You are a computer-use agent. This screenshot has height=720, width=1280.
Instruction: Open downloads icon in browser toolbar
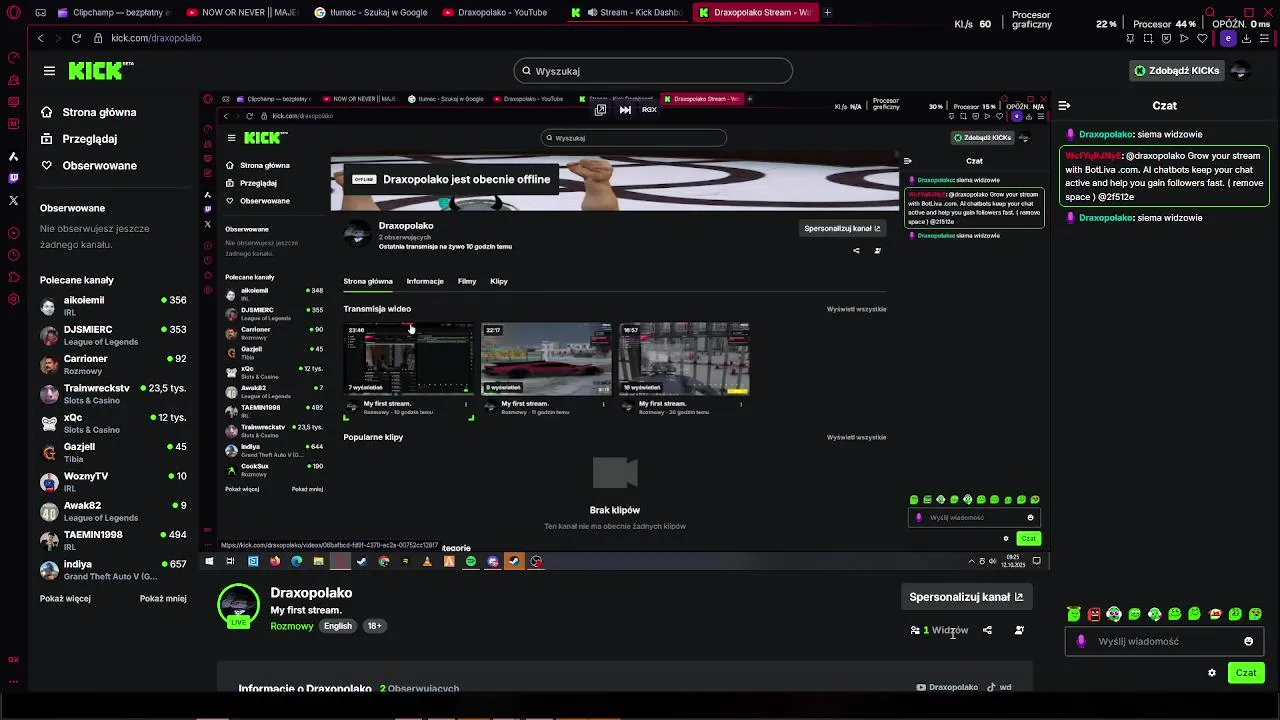(x=1246, y=38)
